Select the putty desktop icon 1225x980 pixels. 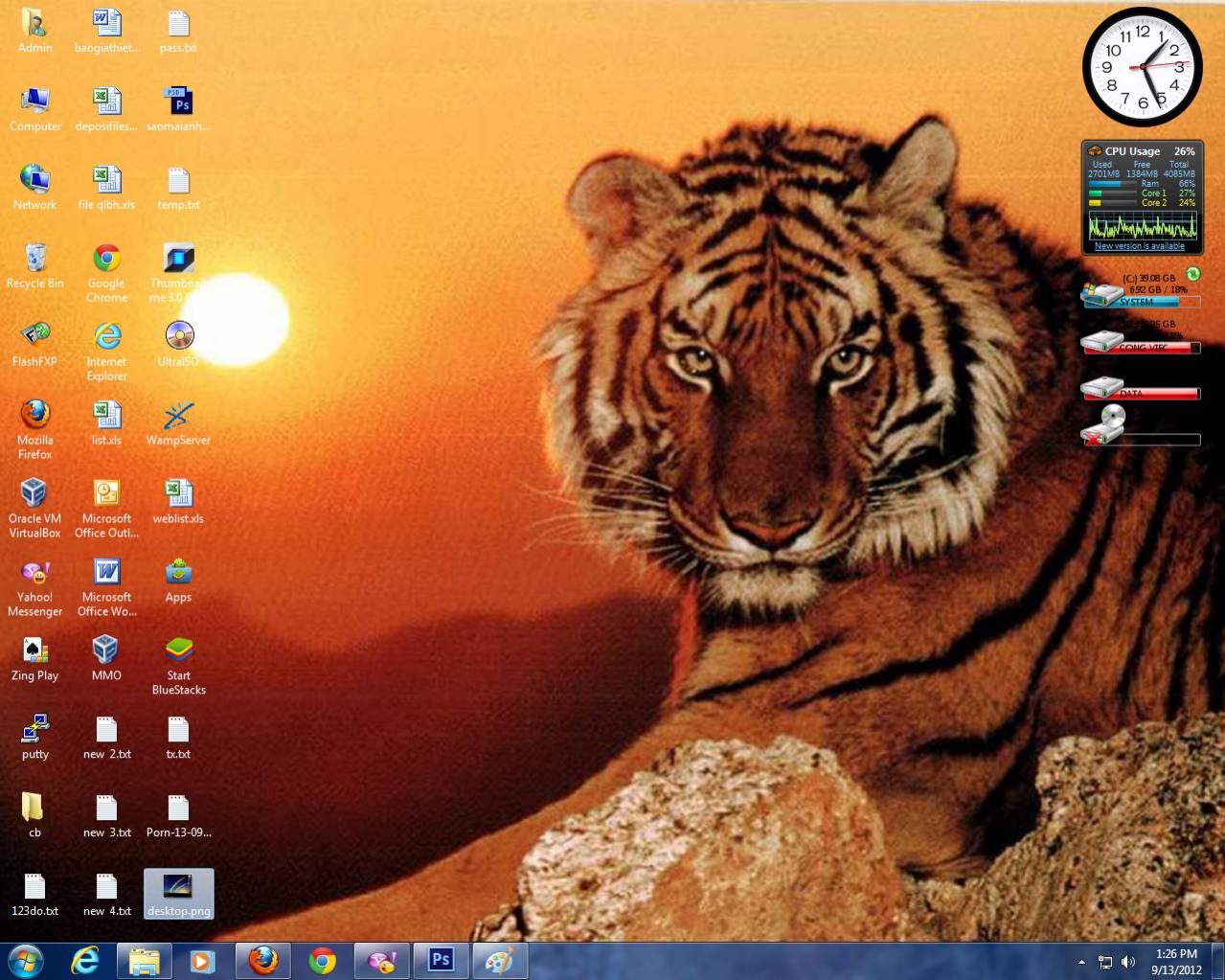(34, 730)
